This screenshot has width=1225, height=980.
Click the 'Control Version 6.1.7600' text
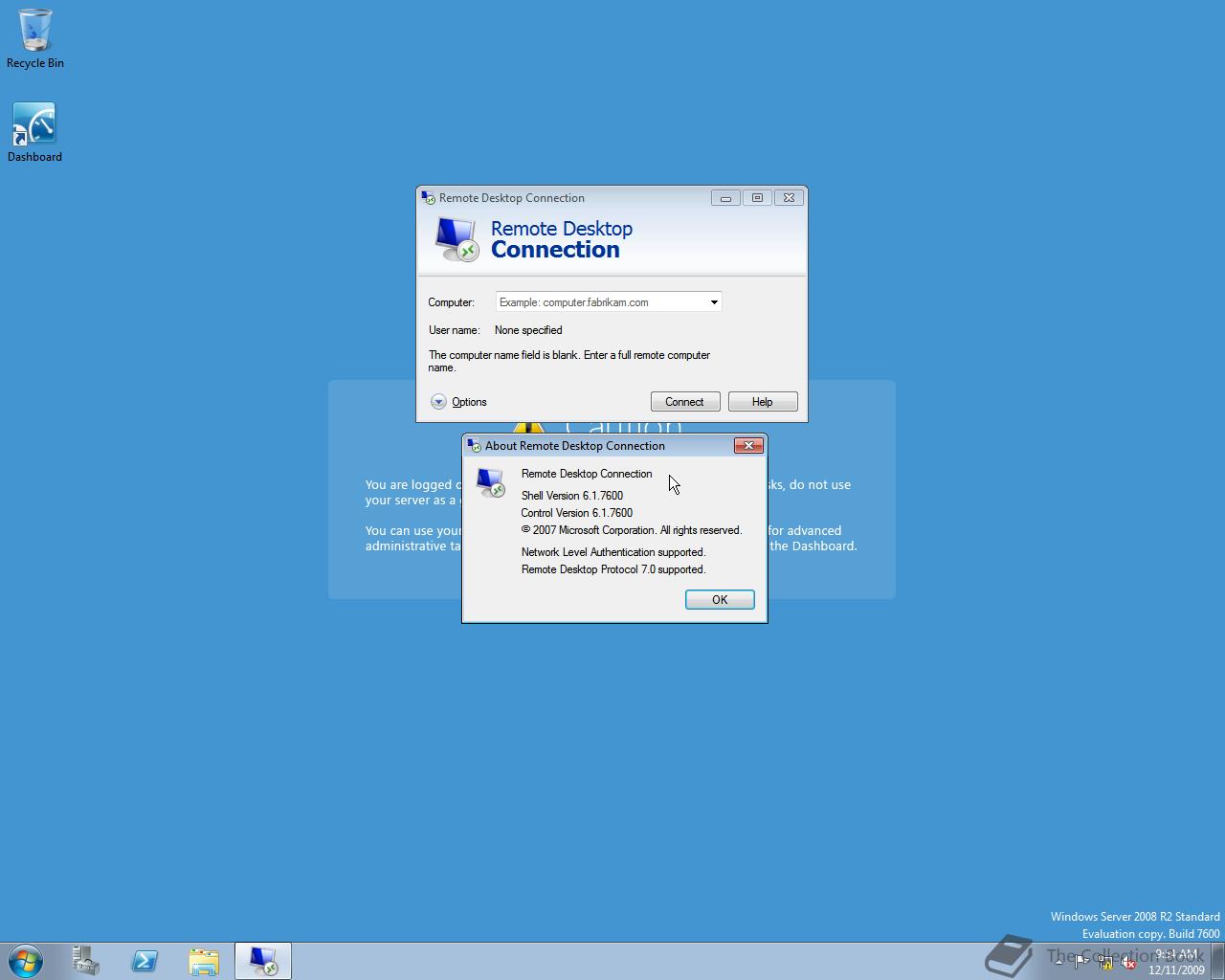(577, 513)
